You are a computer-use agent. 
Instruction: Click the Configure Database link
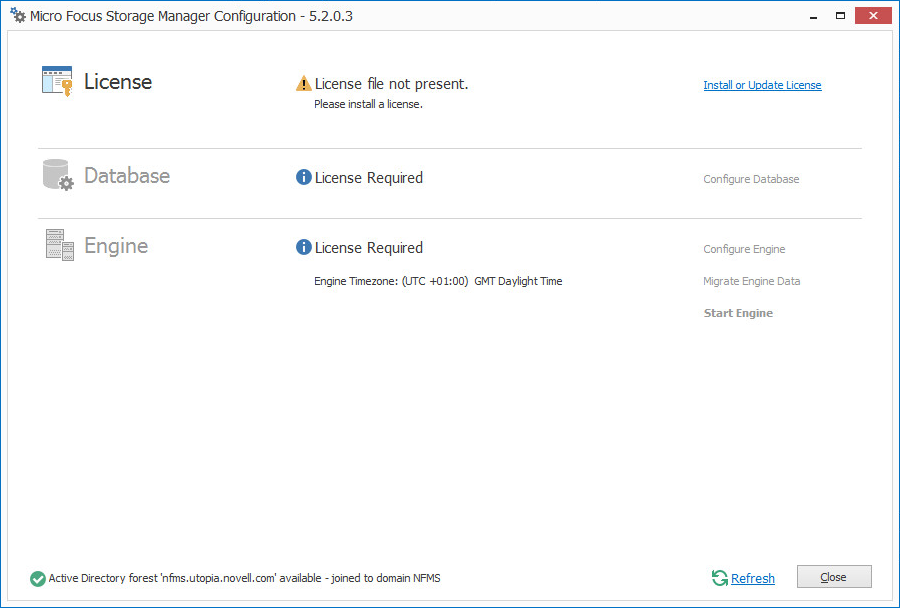pos(751,180)
